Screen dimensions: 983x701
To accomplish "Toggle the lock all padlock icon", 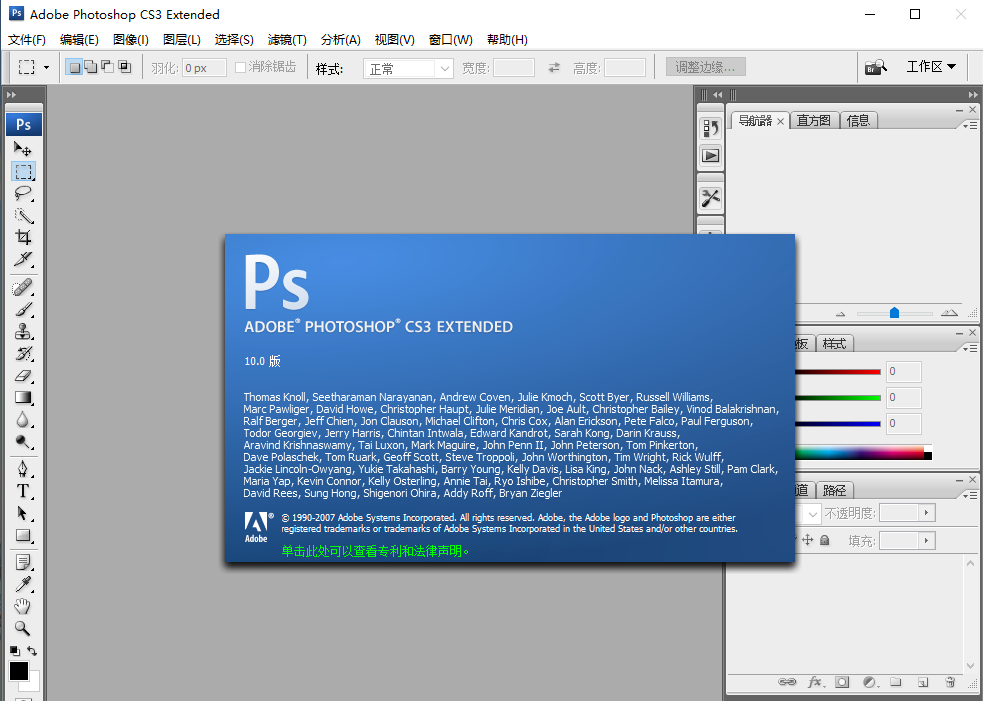I will click(x=825, y=540).
